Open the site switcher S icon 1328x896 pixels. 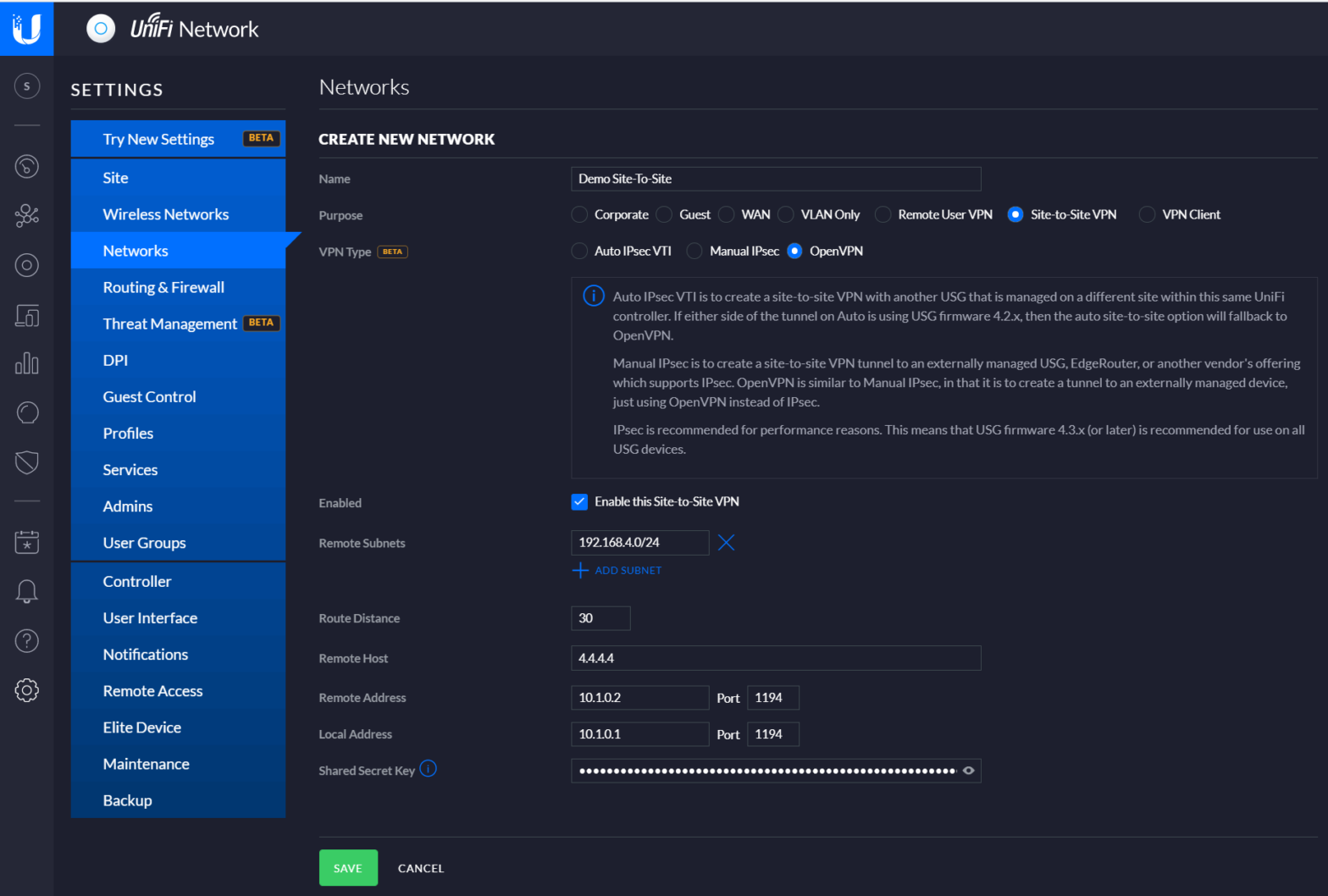point(27,86)
